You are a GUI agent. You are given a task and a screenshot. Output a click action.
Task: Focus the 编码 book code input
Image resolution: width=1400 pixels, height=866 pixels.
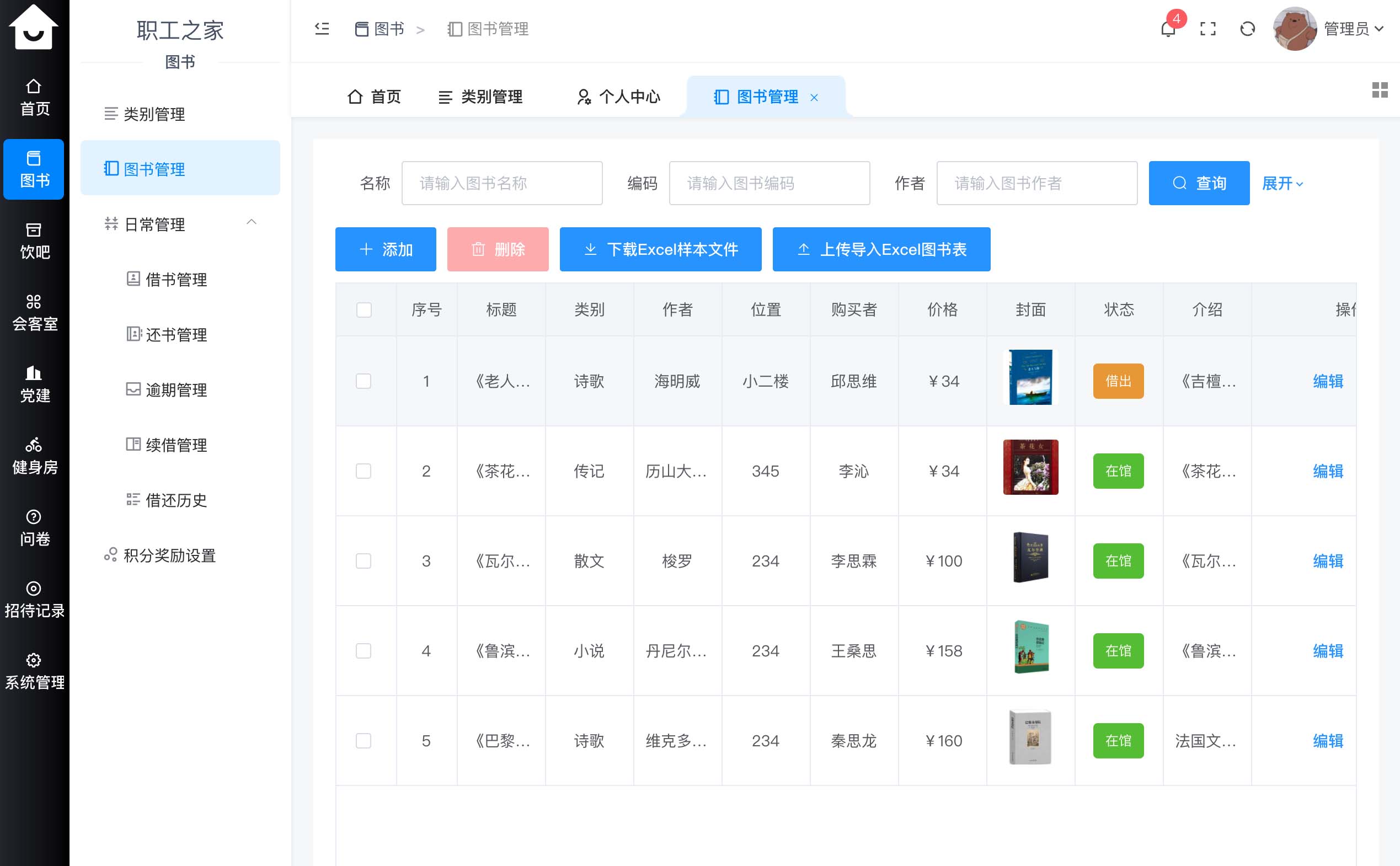coord(770,183)
